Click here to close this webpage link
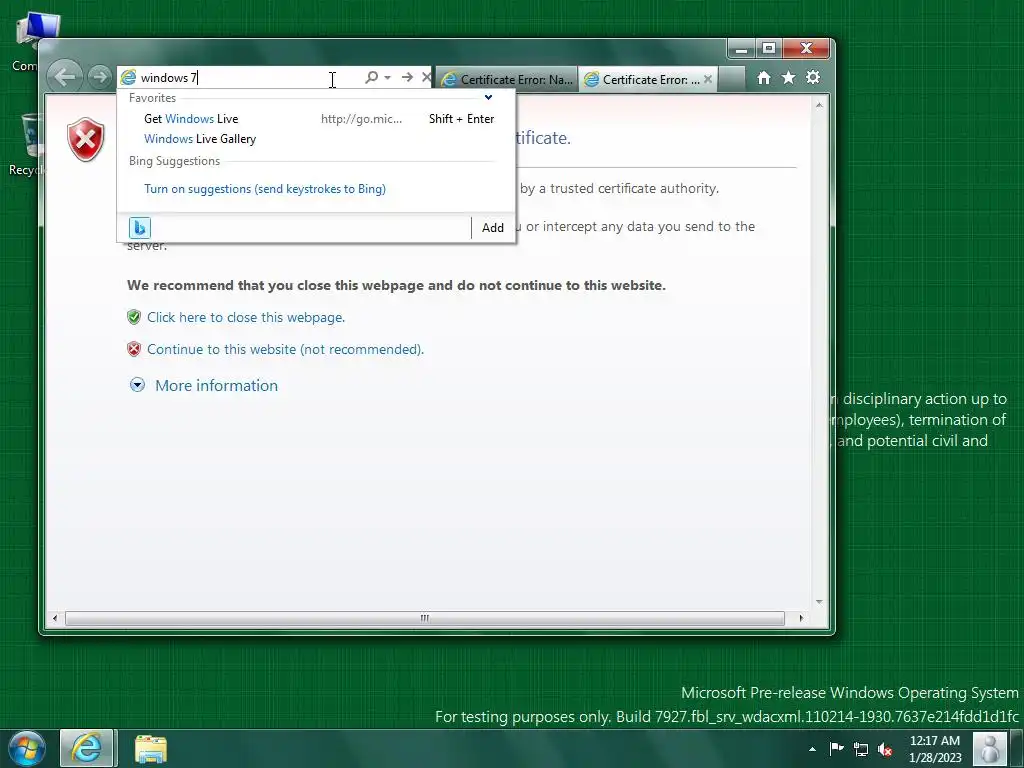The width and height of the screenshot is (1024, 768). click(x=246, y=317)
